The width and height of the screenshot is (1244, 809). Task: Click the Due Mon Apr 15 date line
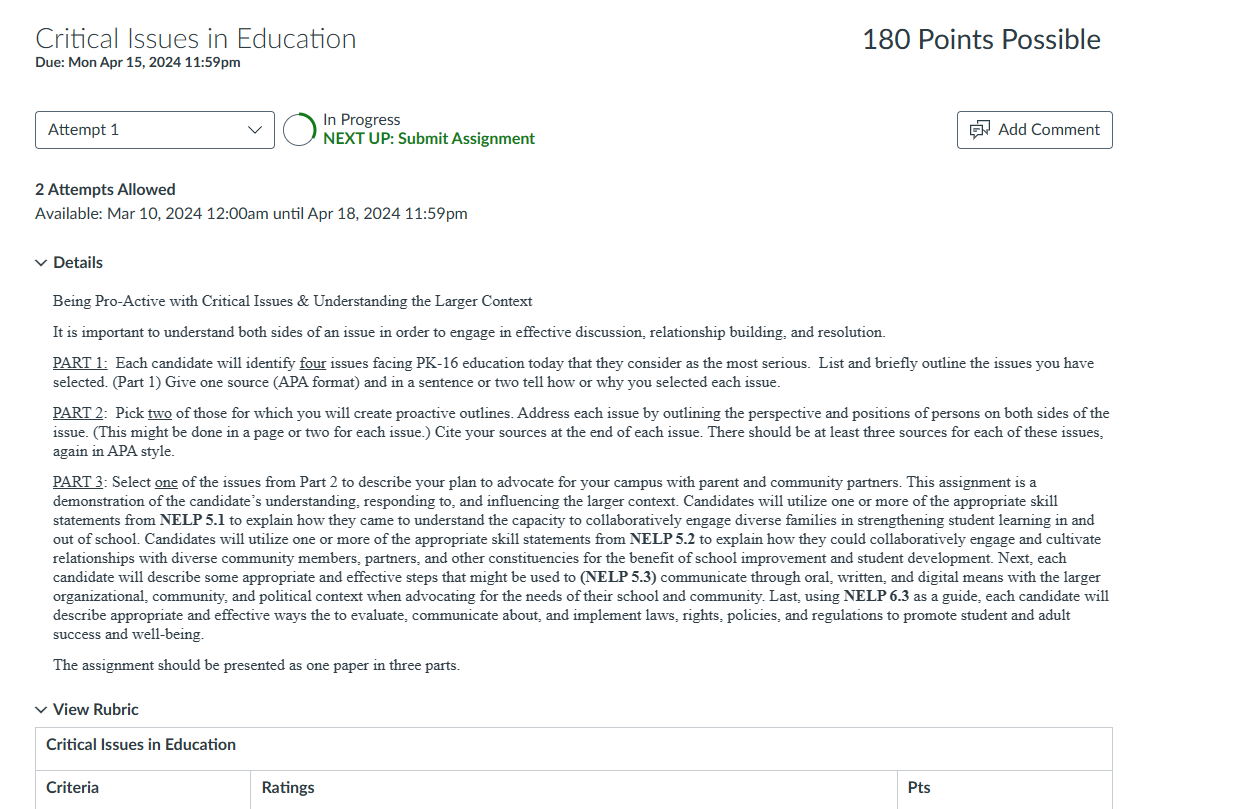pyautogui.click(x=138, y=63)
